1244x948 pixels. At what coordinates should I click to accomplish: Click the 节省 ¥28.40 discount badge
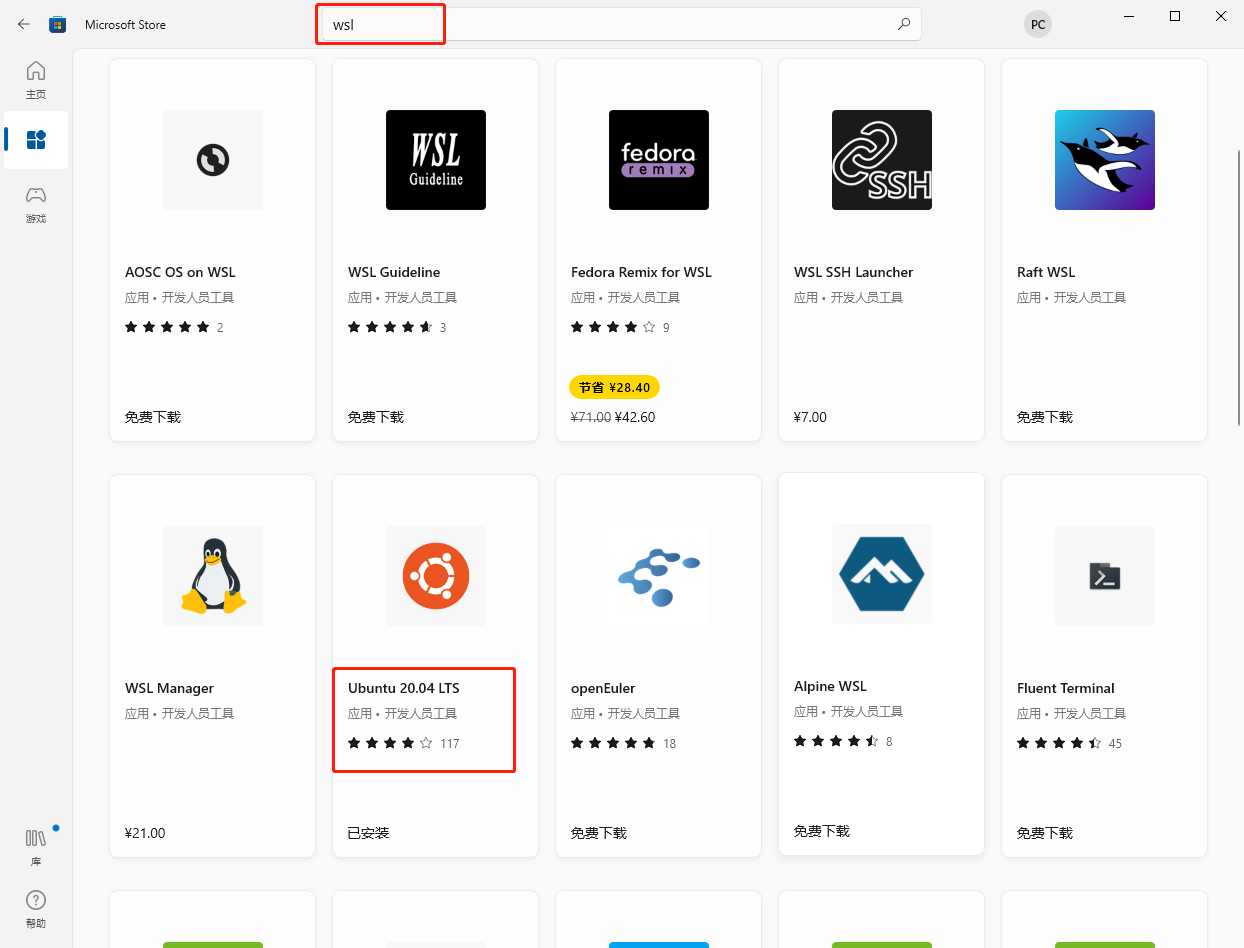tap(614, 387)
